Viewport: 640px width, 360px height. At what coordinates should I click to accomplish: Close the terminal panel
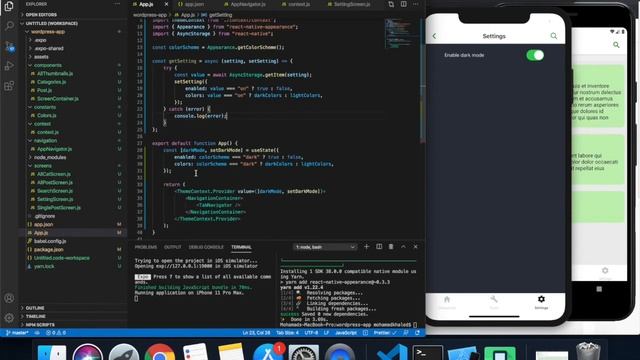pyautogui.click(x=416, y=247)
